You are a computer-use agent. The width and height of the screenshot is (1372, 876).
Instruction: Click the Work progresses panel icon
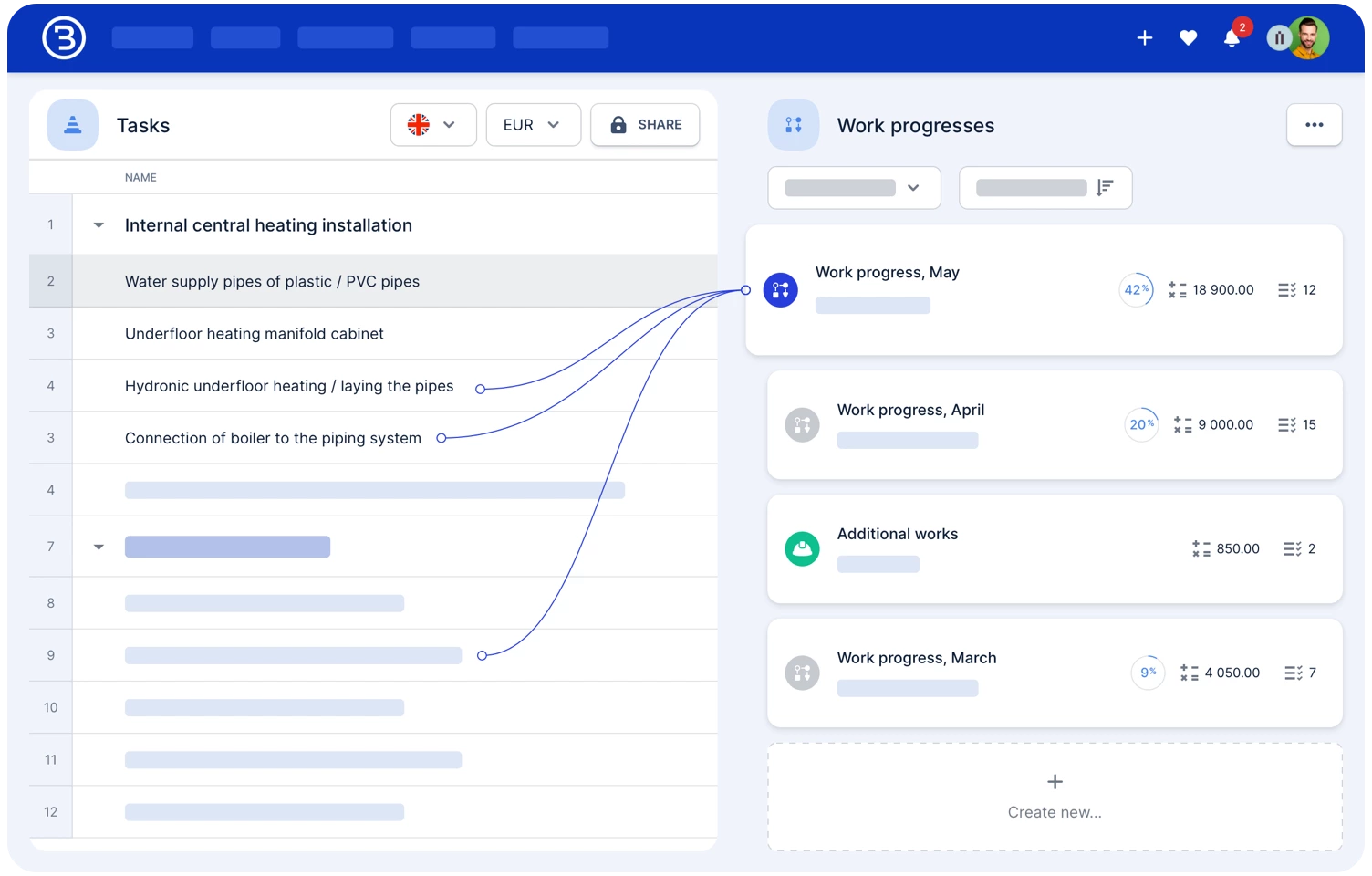(794, 125)
